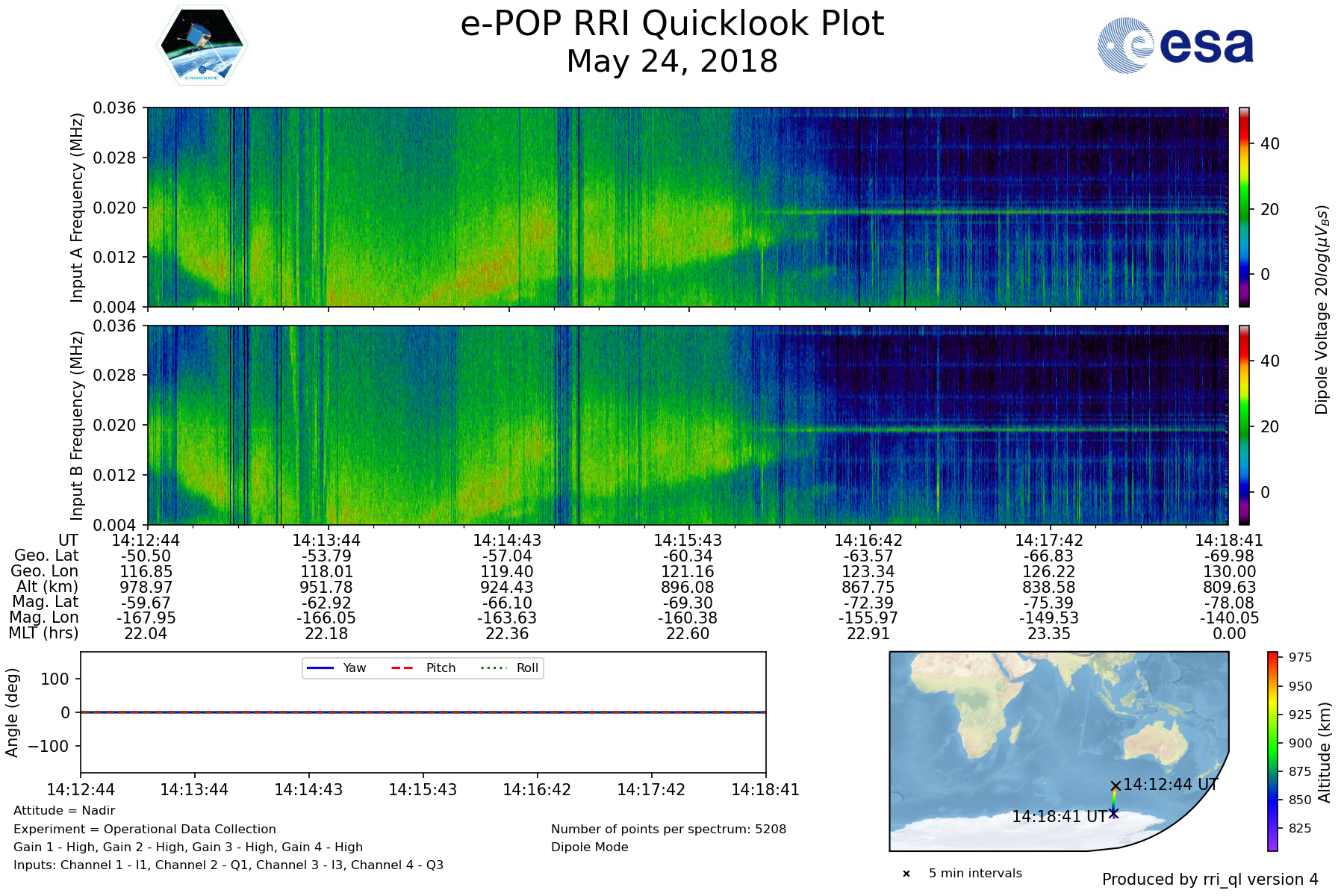
Task: Click the 'e-POP RRI Quicklook Plot' title
Action: point(672,24)
